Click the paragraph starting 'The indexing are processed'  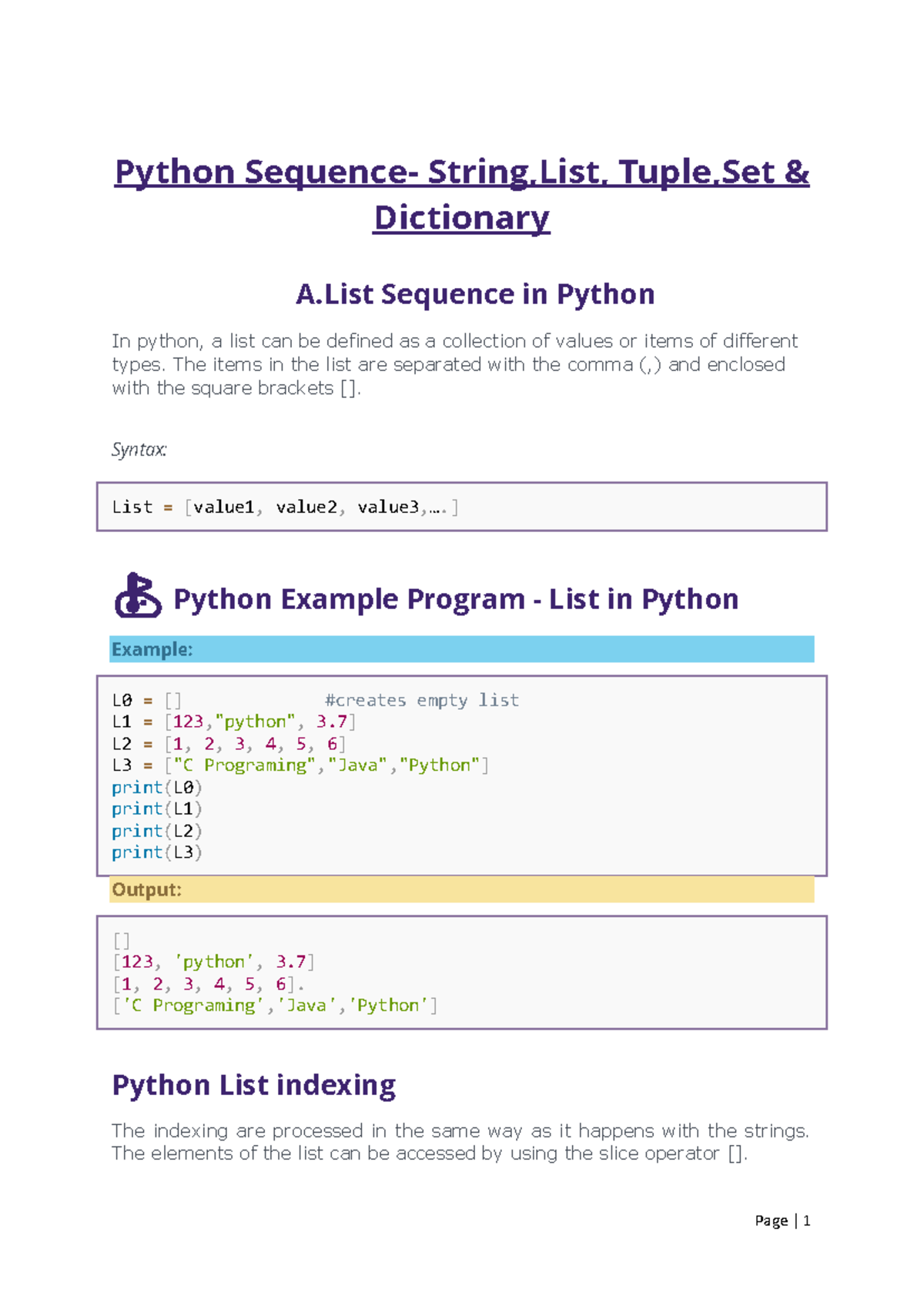460,1142
